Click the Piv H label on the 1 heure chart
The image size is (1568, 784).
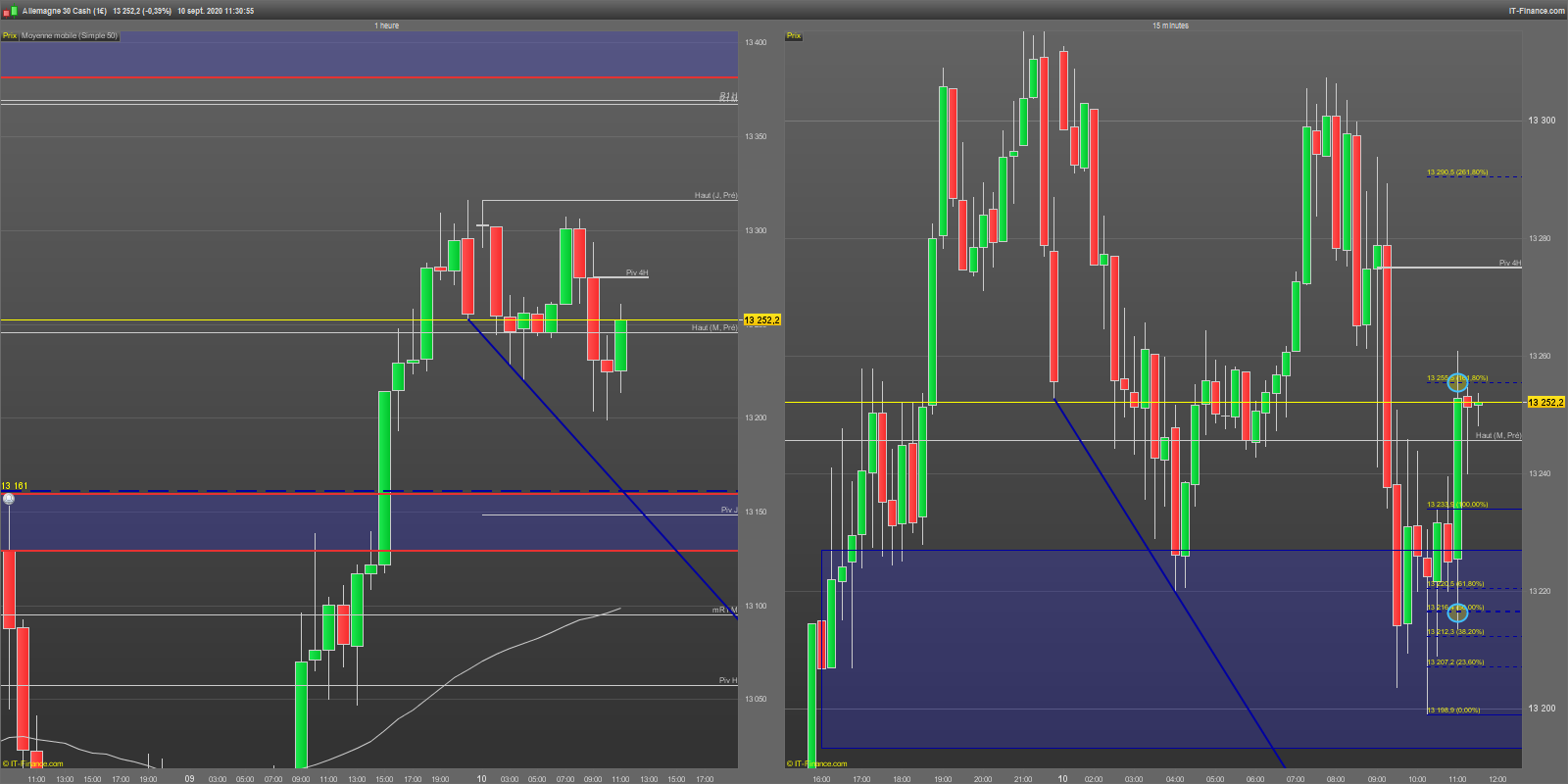coord(728,680)
